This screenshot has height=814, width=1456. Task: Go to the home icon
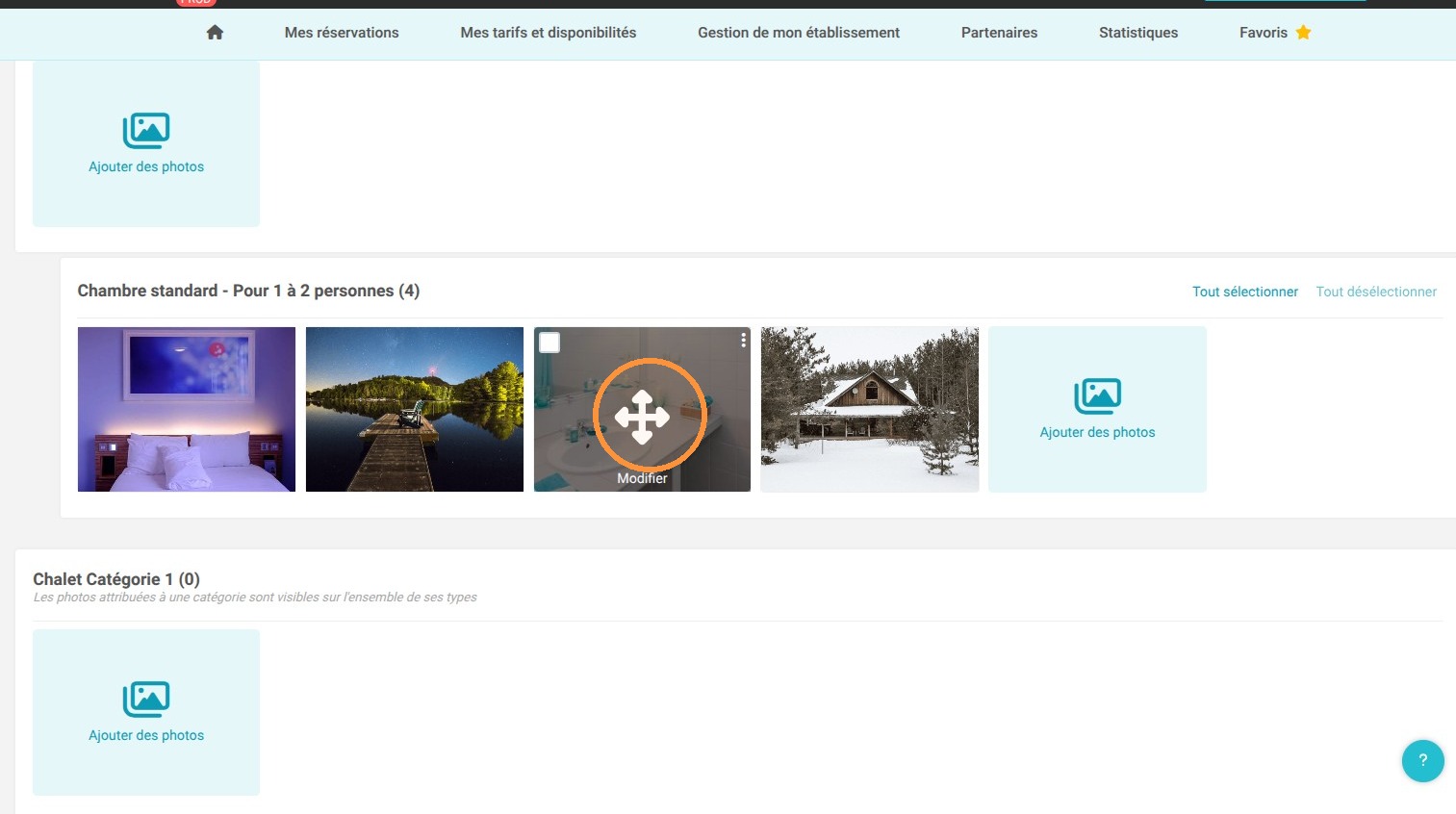[x=215, y=33]
